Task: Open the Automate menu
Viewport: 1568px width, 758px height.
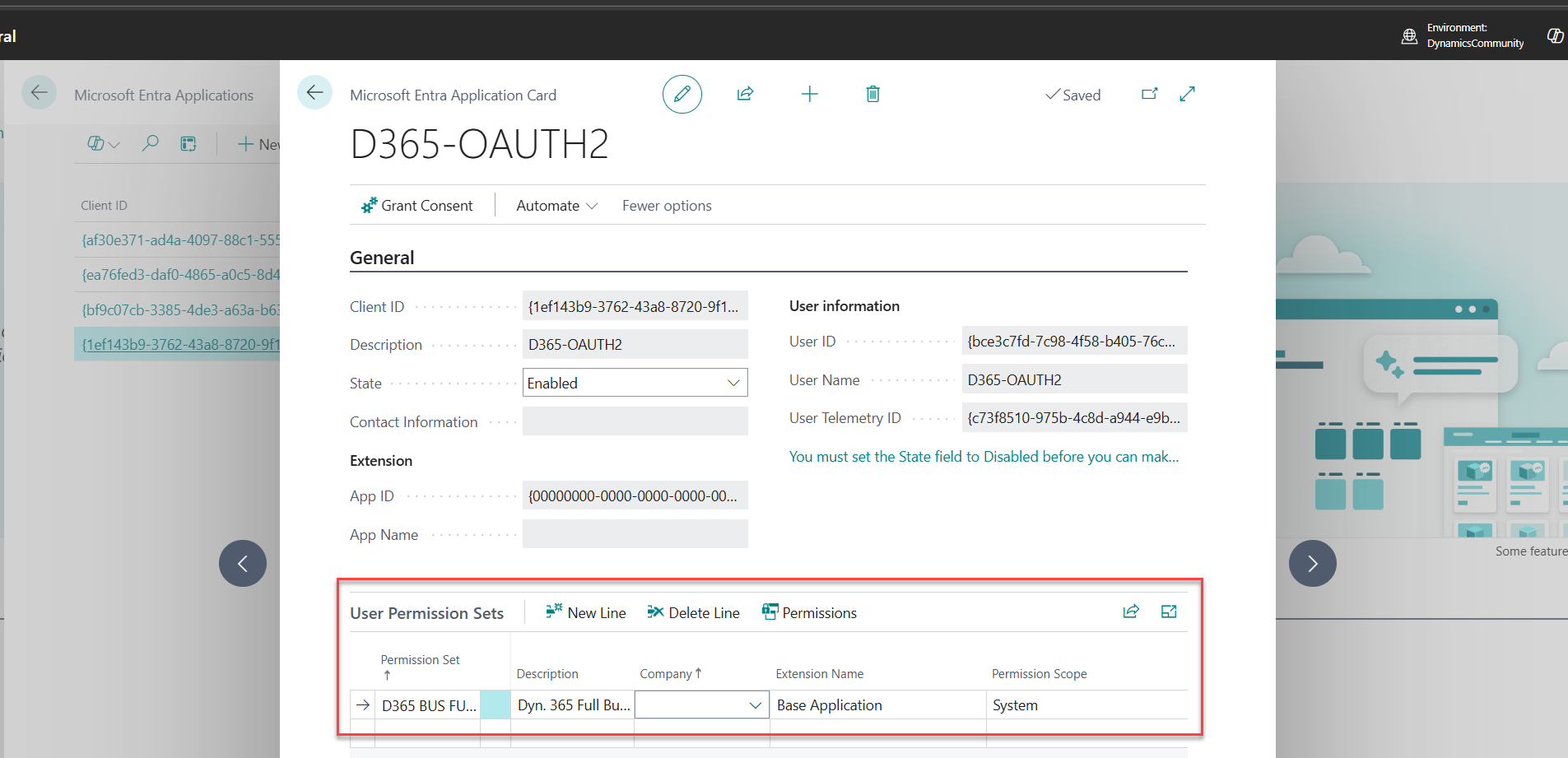Action: pyautogui.click(x=556, y=206)
